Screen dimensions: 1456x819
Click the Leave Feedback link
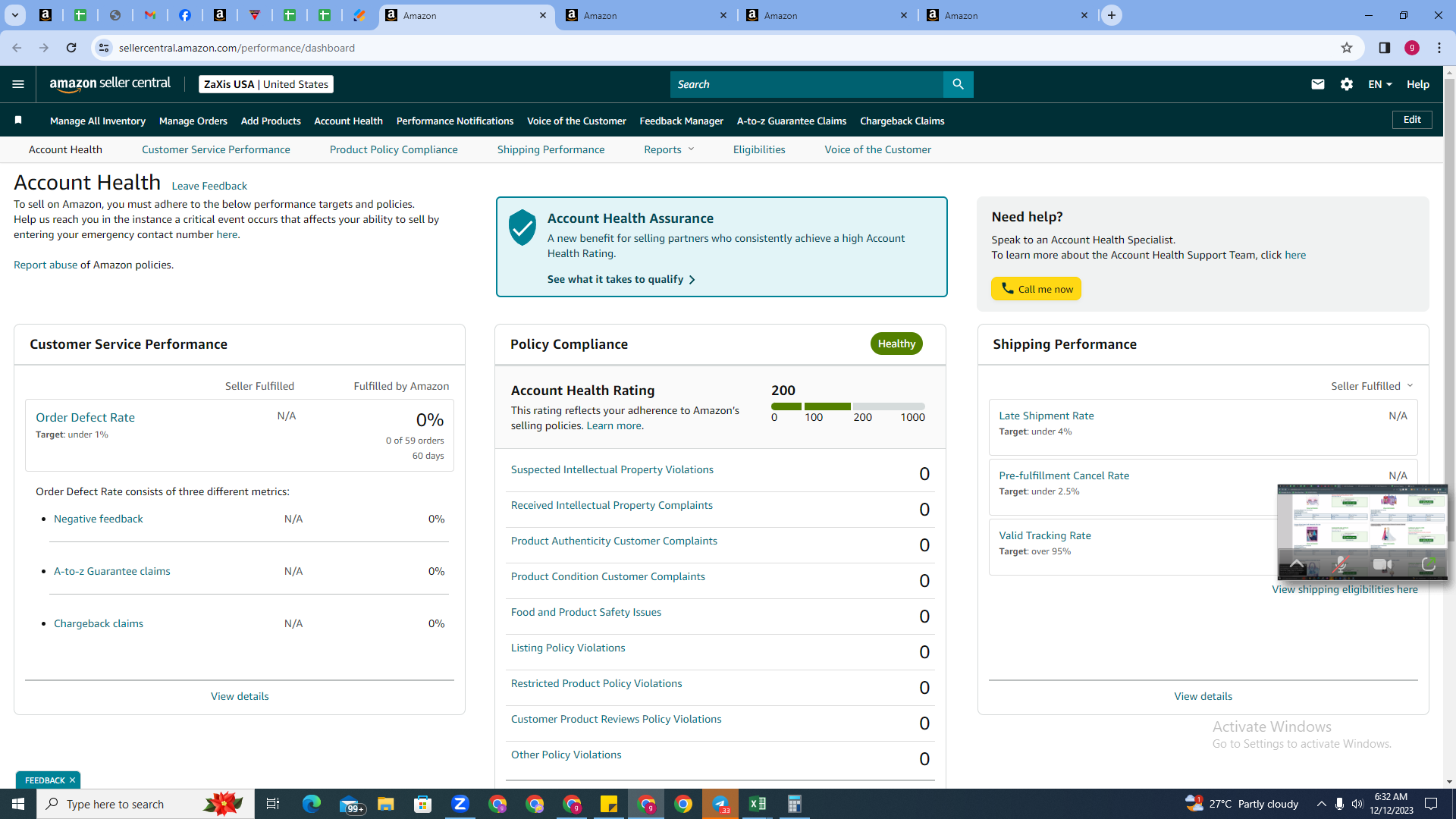click(209, 186)
